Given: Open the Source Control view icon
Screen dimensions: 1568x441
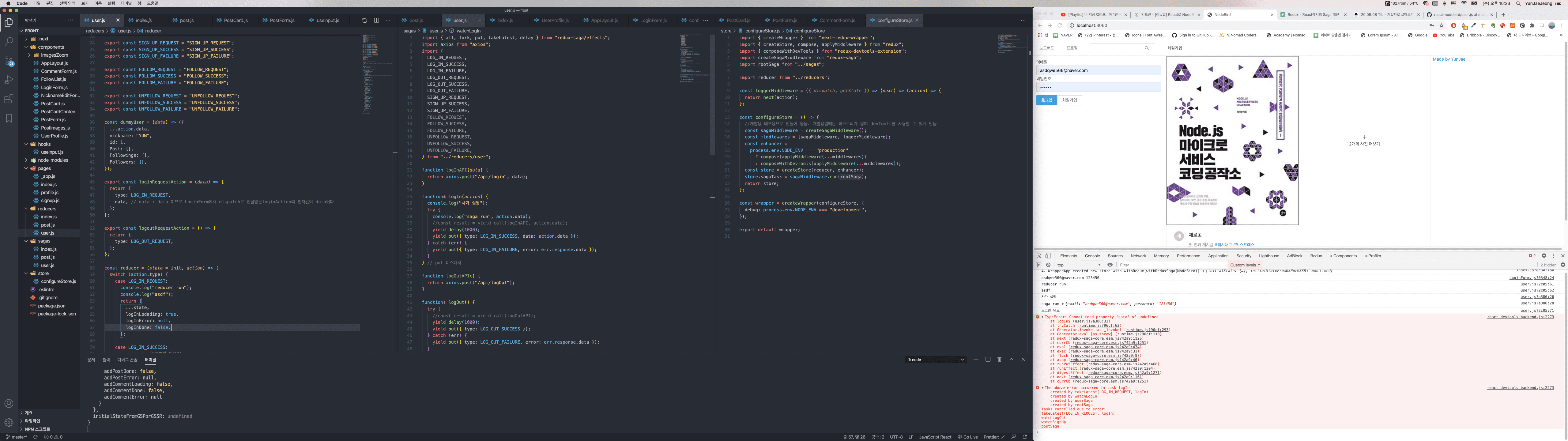Looking at the screenshot, I should (x=9, y=61).
